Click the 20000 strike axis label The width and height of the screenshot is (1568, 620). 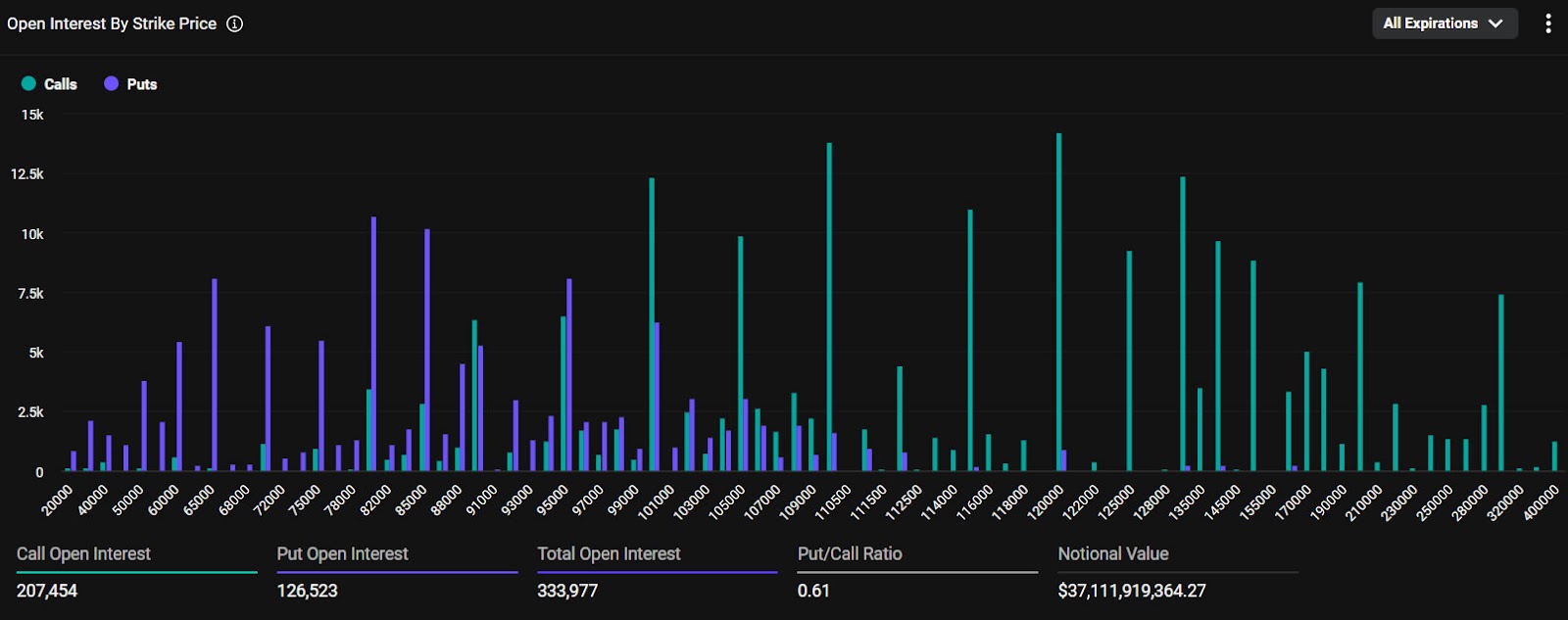tap(58, 500)
